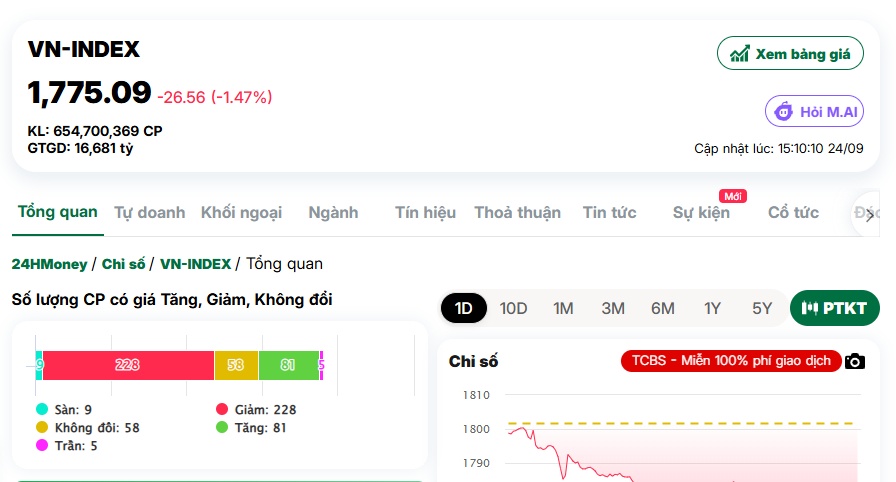
Task: Switch to the Thoả thuận tab
Action: (x=518, y=212)
